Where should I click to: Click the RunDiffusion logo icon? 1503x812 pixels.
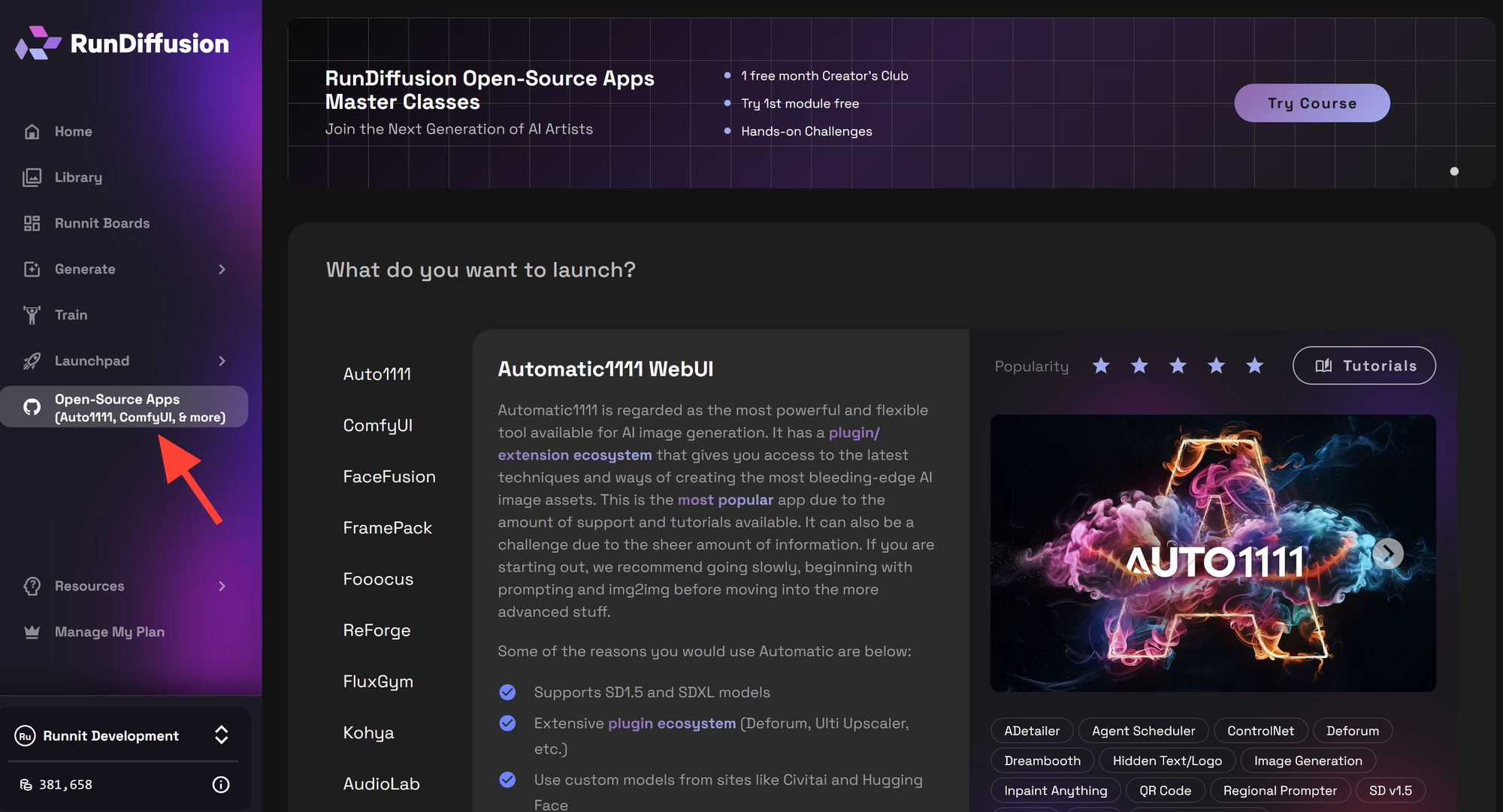pyautogui.click(x=38, y=44)
